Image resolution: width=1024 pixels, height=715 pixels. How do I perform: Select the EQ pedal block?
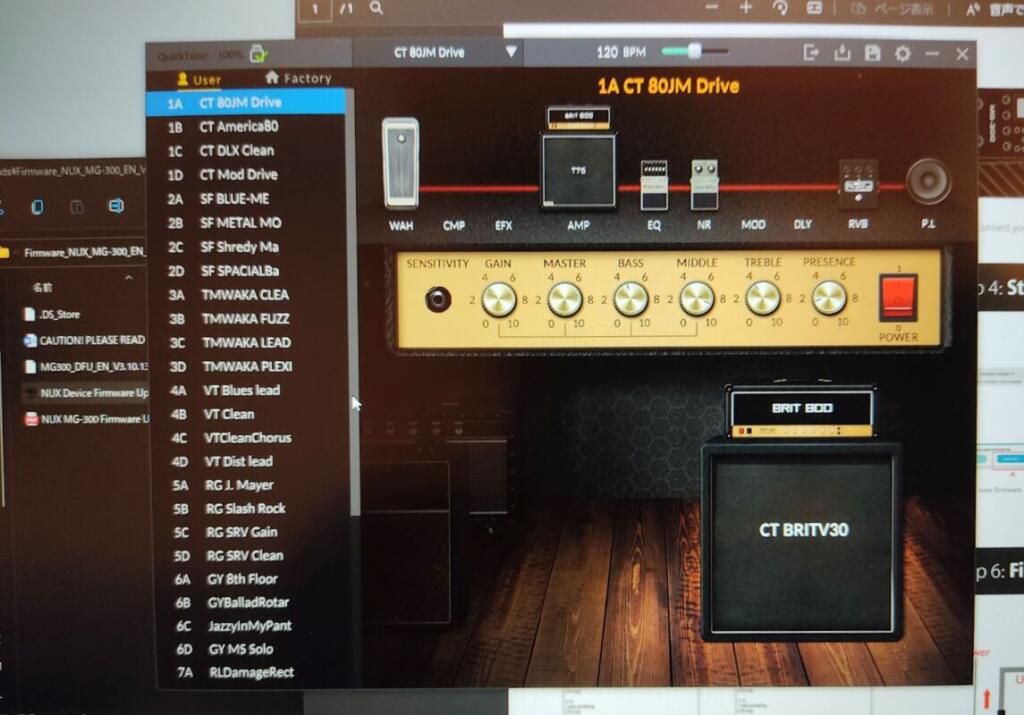click(x=654, y=185)
